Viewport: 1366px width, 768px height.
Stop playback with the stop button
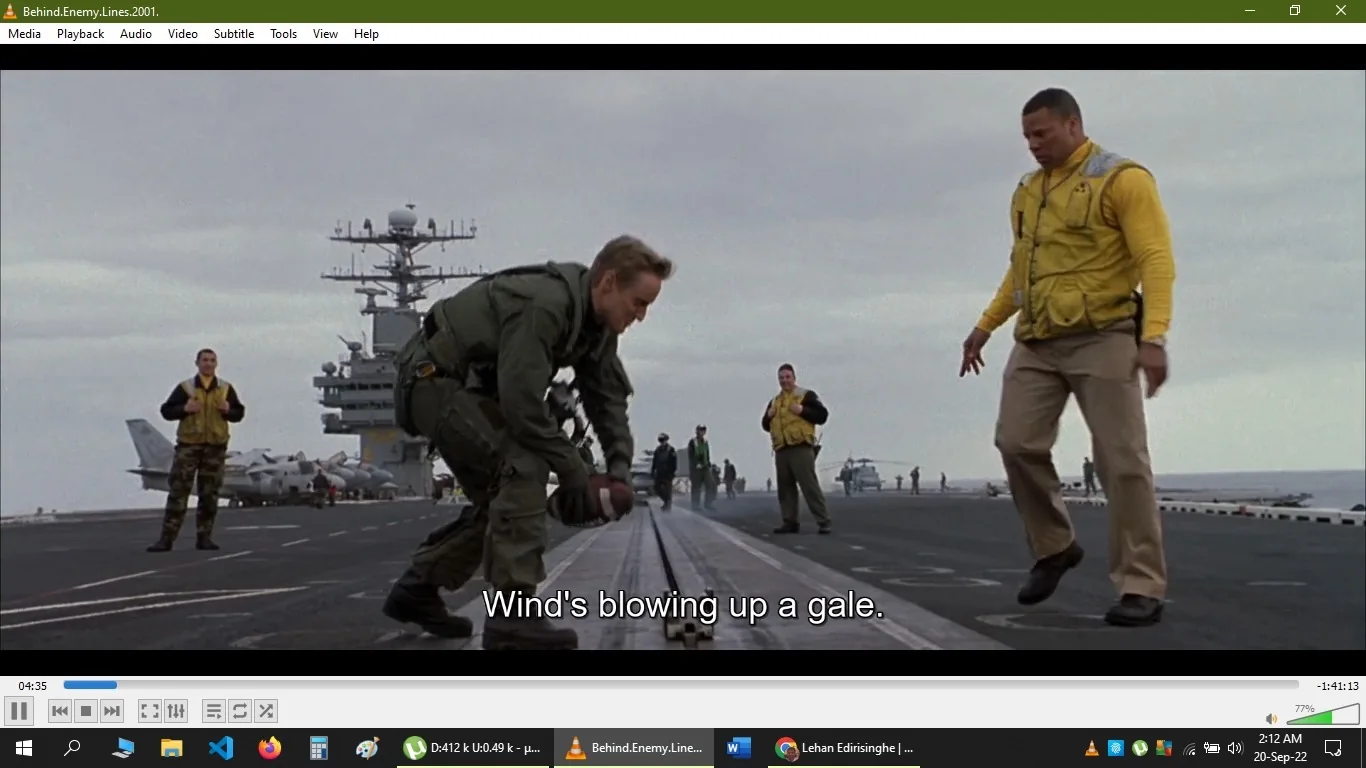click(x=86, y=711)
